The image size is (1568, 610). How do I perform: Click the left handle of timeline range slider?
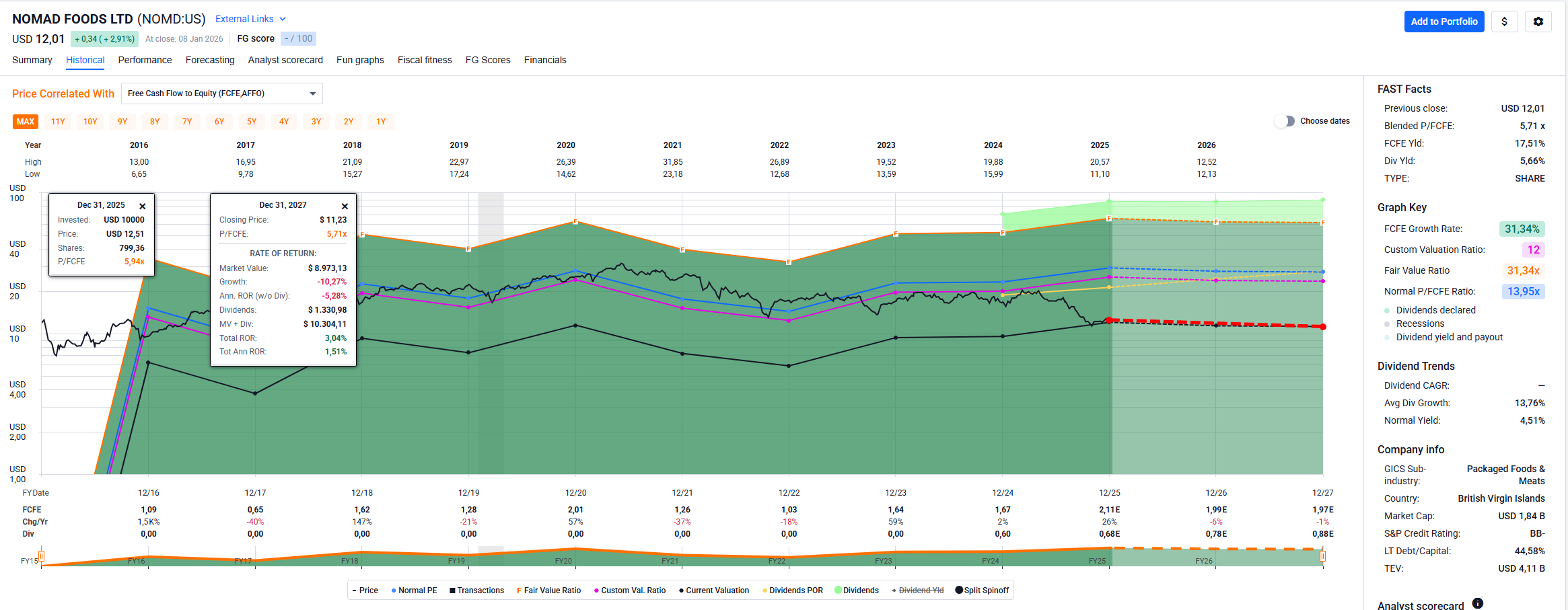[42, 556]
